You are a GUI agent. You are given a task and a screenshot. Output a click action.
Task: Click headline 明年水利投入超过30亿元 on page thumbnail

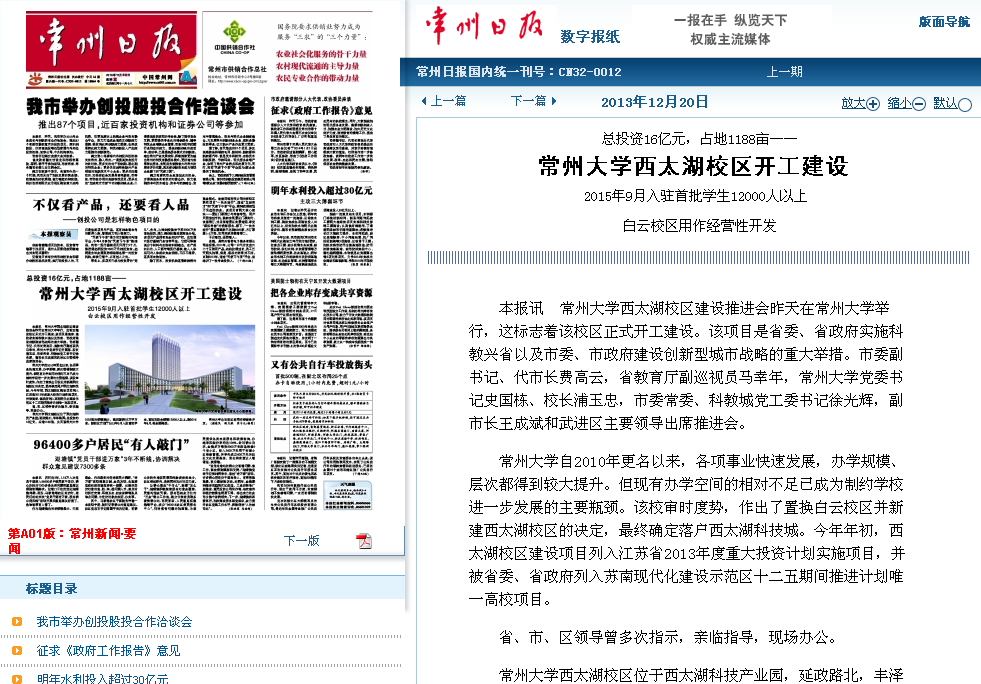(322, 190)
